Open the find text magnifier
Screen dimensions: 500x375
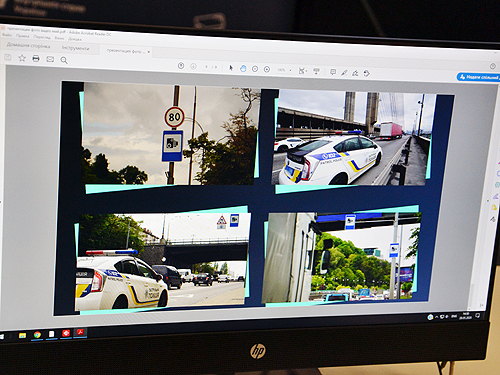[x=64, y=60]
